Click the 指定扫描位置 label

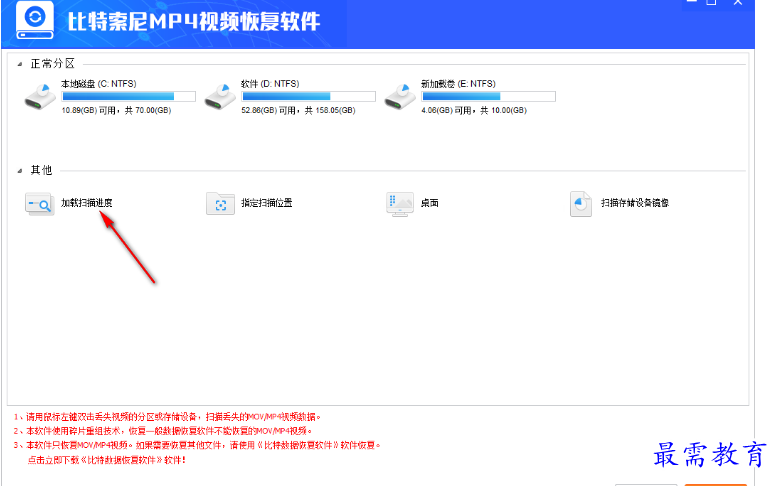(267, 203)
